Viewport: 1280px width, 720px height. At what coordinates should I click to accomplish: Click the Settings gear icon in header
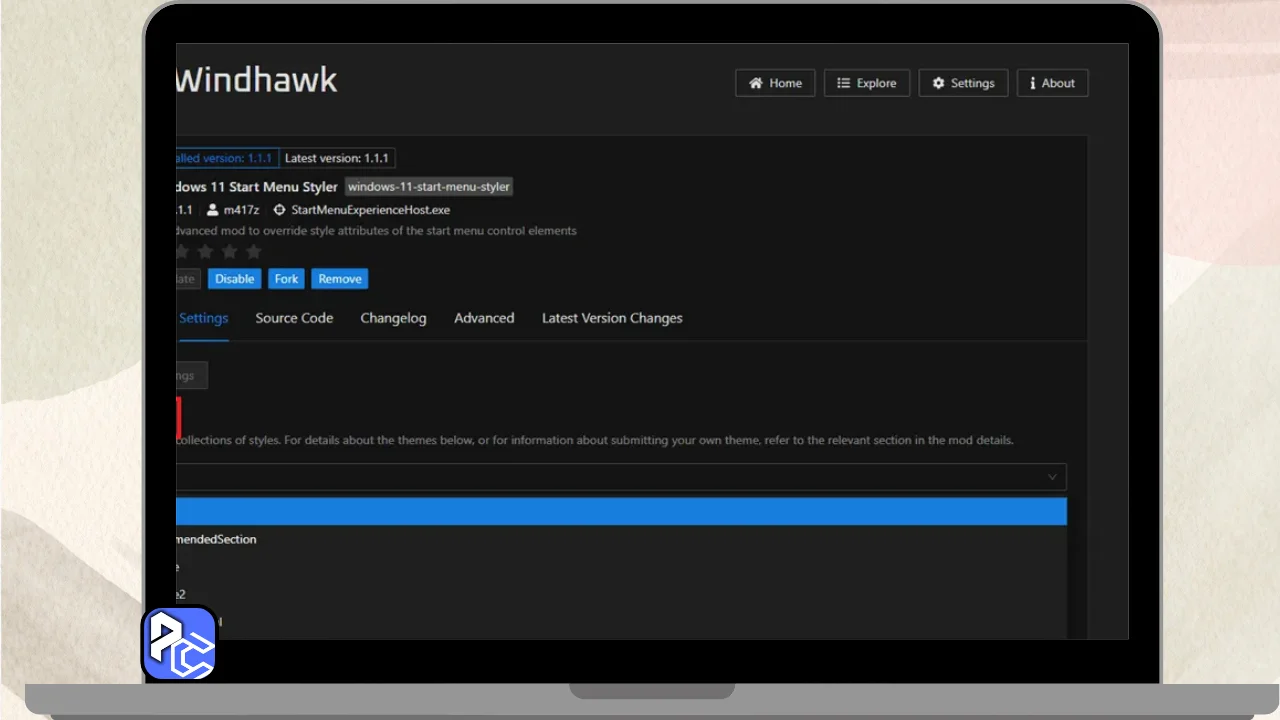coord(938,83)
